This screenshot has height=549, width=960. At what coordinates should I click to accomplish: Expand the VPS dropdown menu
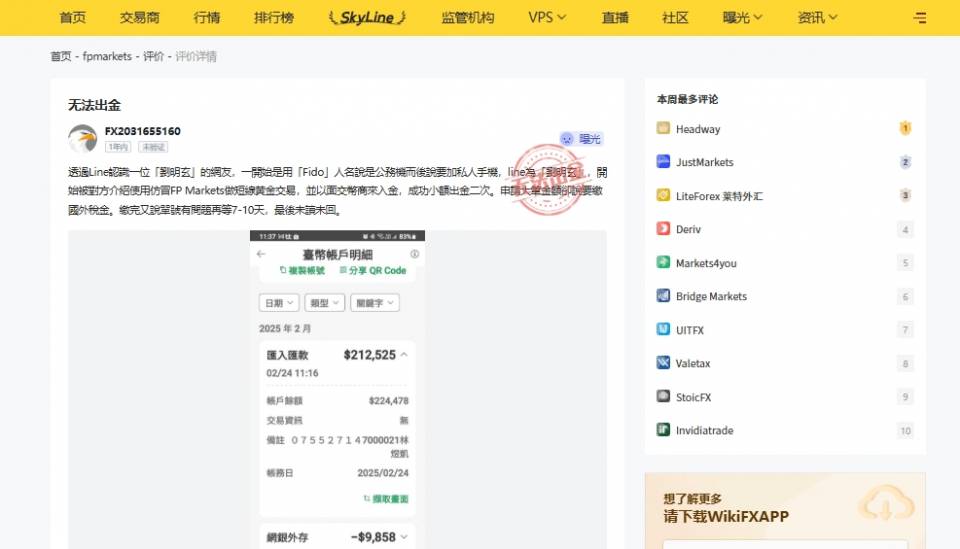point(547,18)
